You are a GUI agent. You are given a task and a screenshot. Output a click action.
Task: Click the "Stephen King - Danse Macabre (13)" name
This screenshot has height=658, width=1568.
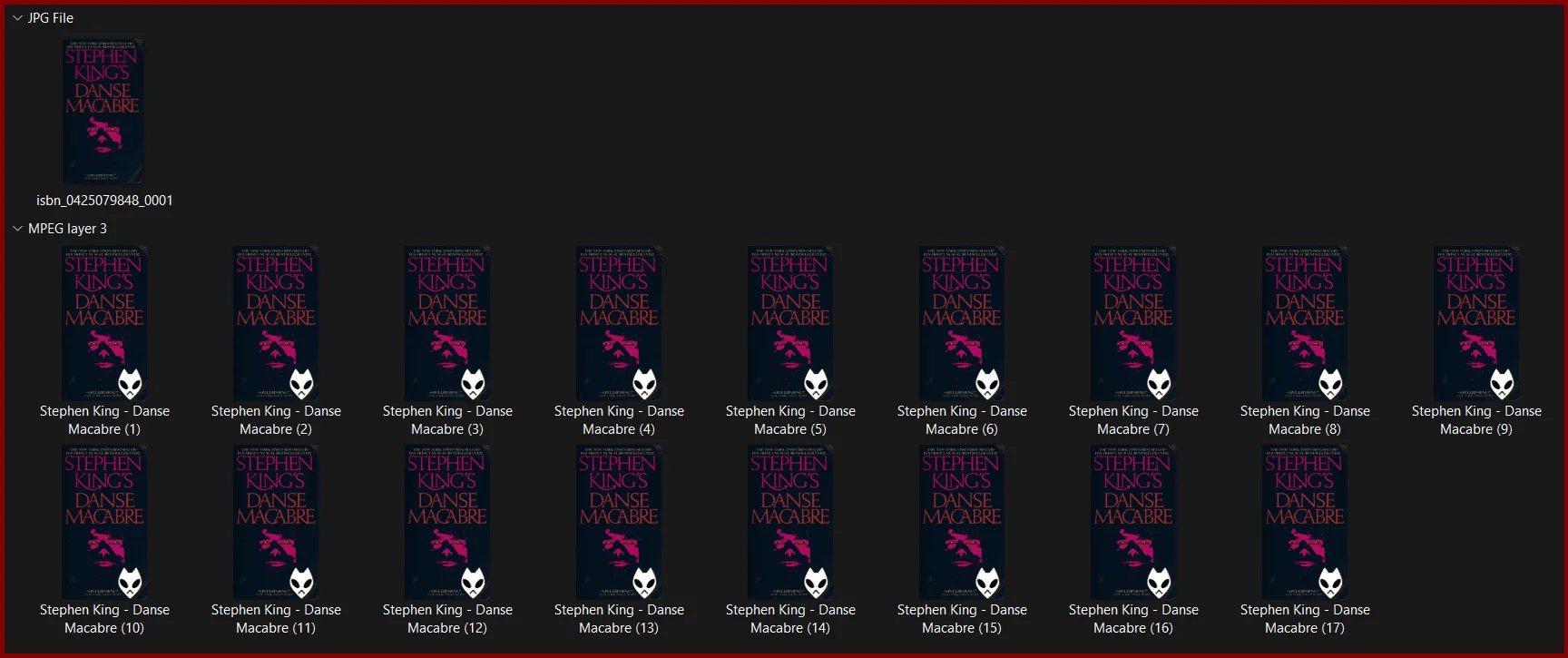(x=619, y=619)
